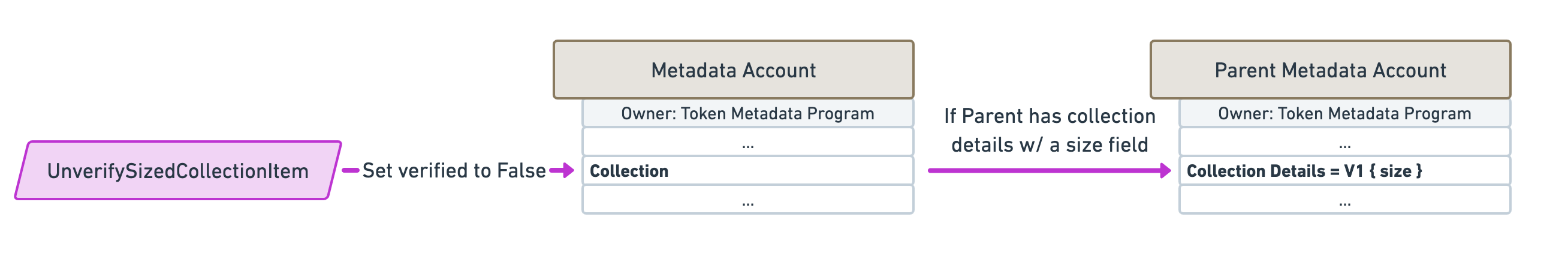Select the Metadata Account header box

[734, 70]
